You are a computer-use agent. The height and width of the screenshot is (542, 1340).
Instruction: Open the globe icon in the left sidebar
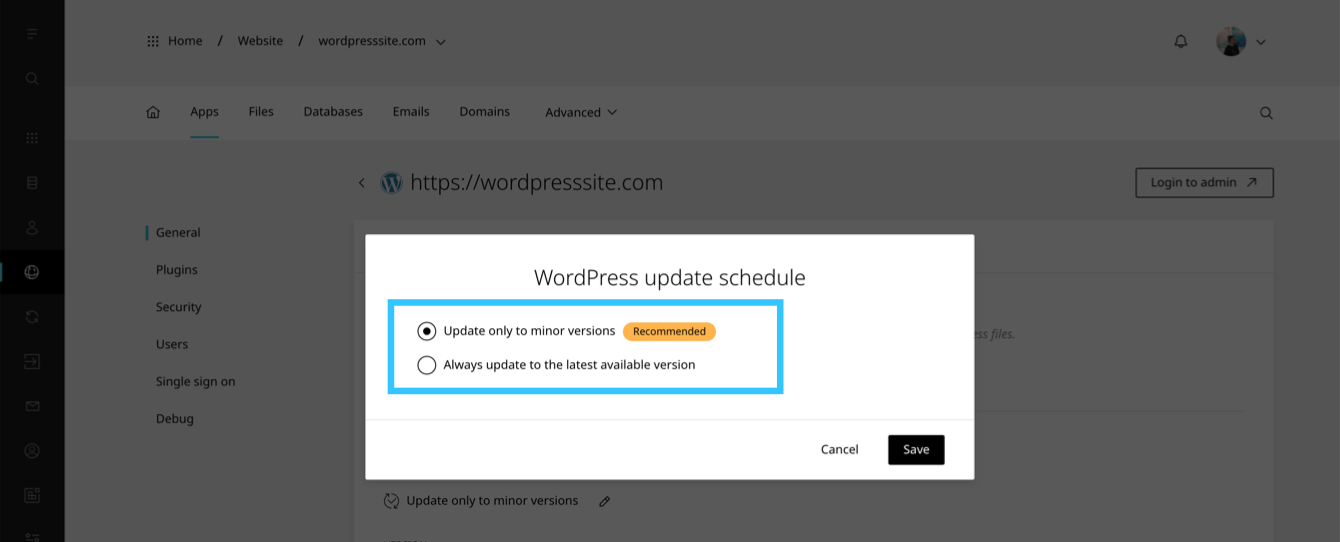pos(32,272)
